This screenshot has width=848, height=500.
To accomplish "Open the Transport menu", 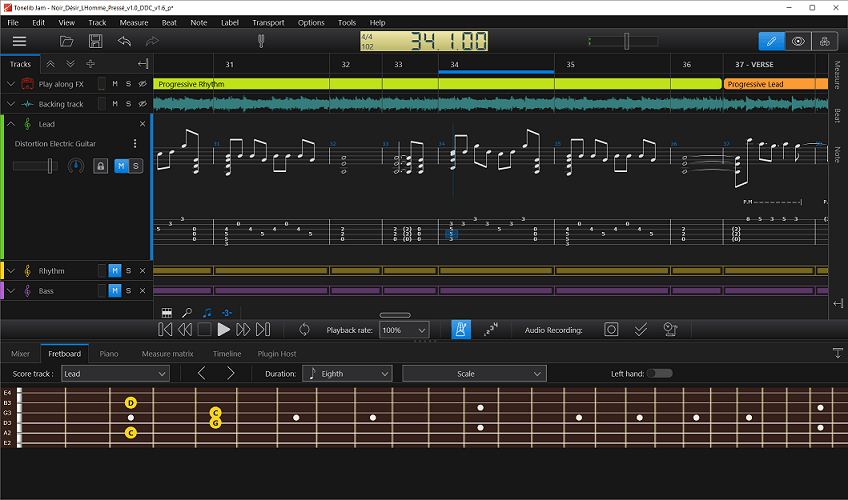I will click(x=267, y=22).
